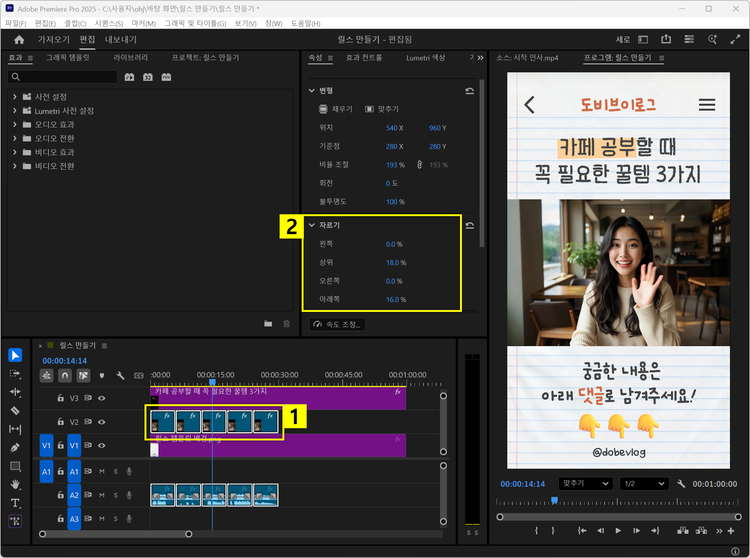Select the Type tool
The image size is (750, 558).
point(15,503)
